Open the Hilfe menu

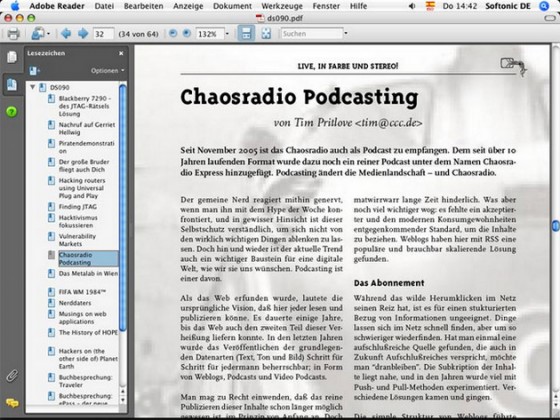[358, 6]
